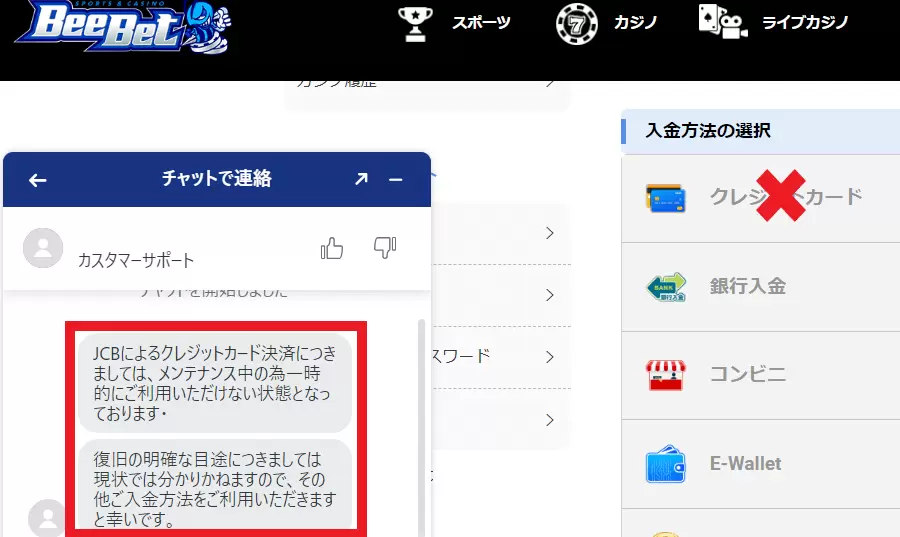Open the スポーツ trophy icon
Screen dimensions: 900x537
click(415, 24)
